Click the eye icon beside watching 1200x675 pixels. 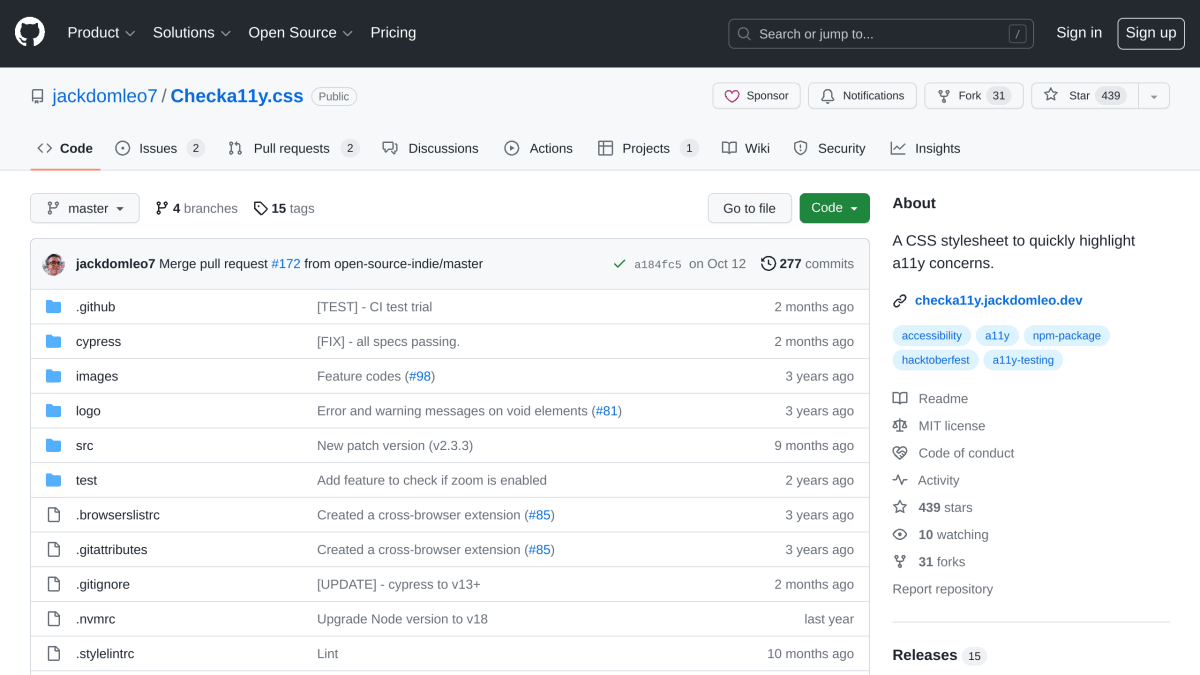(900, 535)
